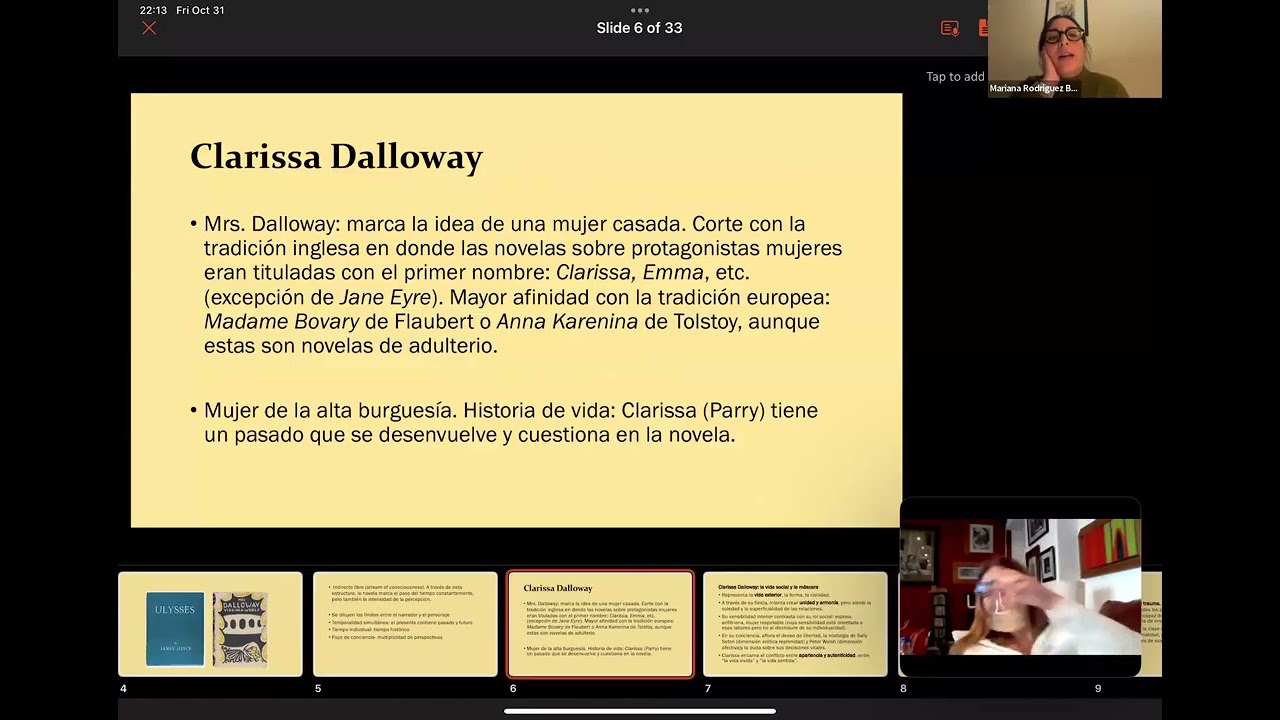The image size is (1280, 720).
Task: Tap to add speaker notes
Action: click(955, 77)
